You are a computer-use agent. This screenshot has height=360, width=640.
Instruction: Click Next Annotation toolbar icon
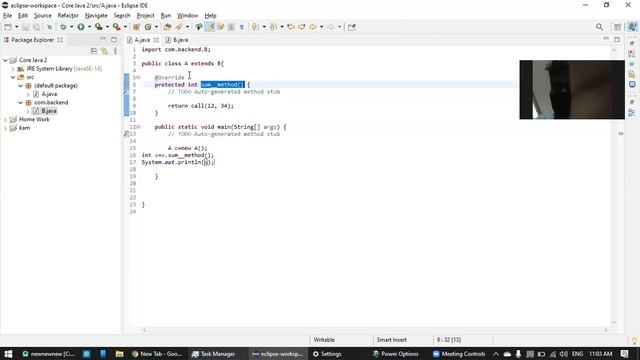[x=255, y=27]
